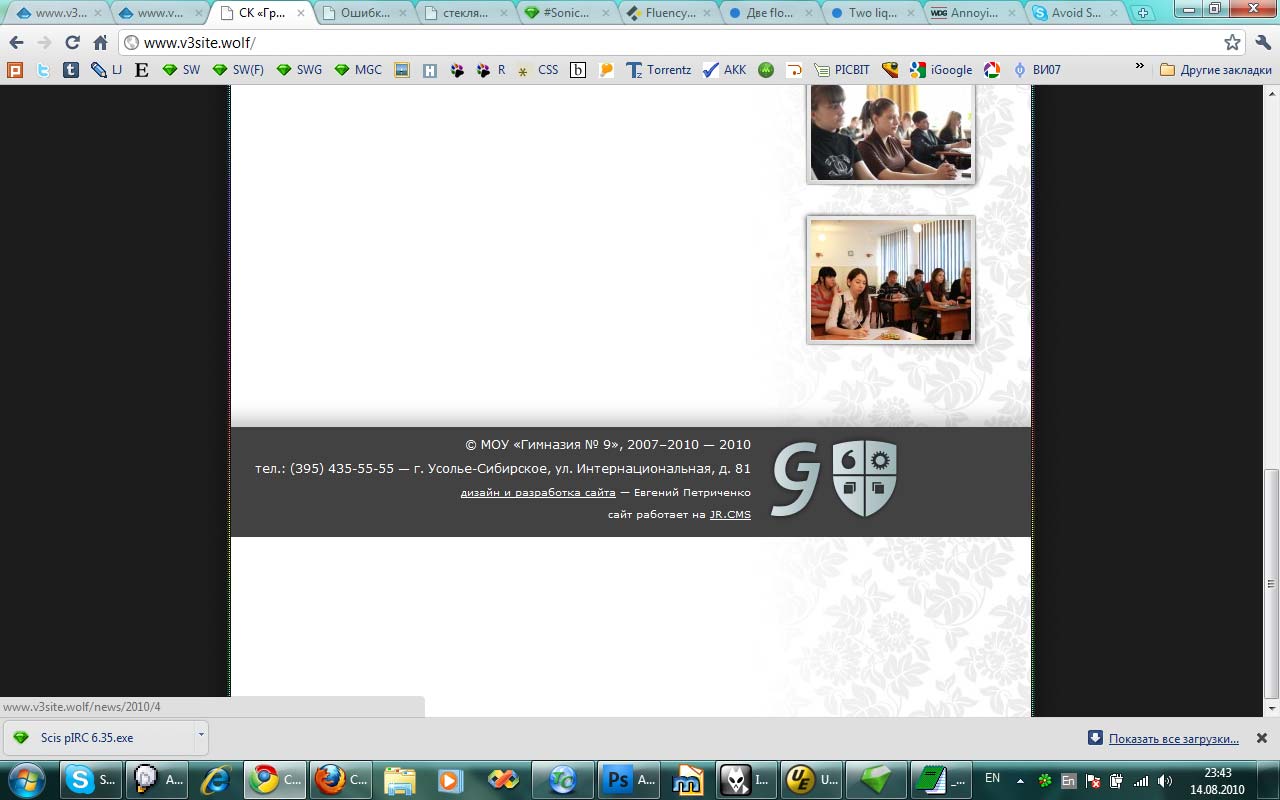Open the Twitter bookmark icon

[x=43, y=70]
